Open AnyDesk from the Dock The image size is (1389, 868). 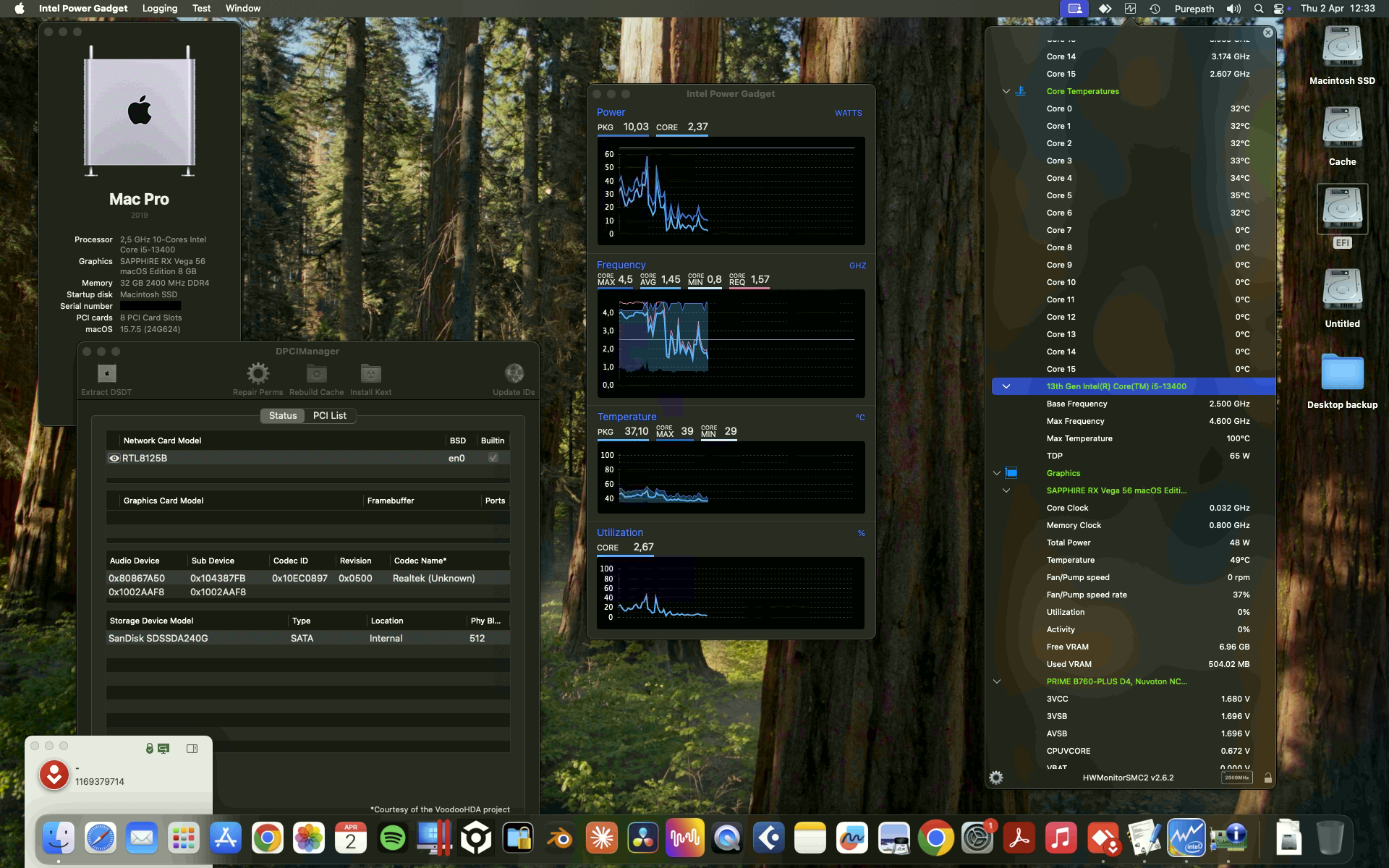tap(1103, 838)
